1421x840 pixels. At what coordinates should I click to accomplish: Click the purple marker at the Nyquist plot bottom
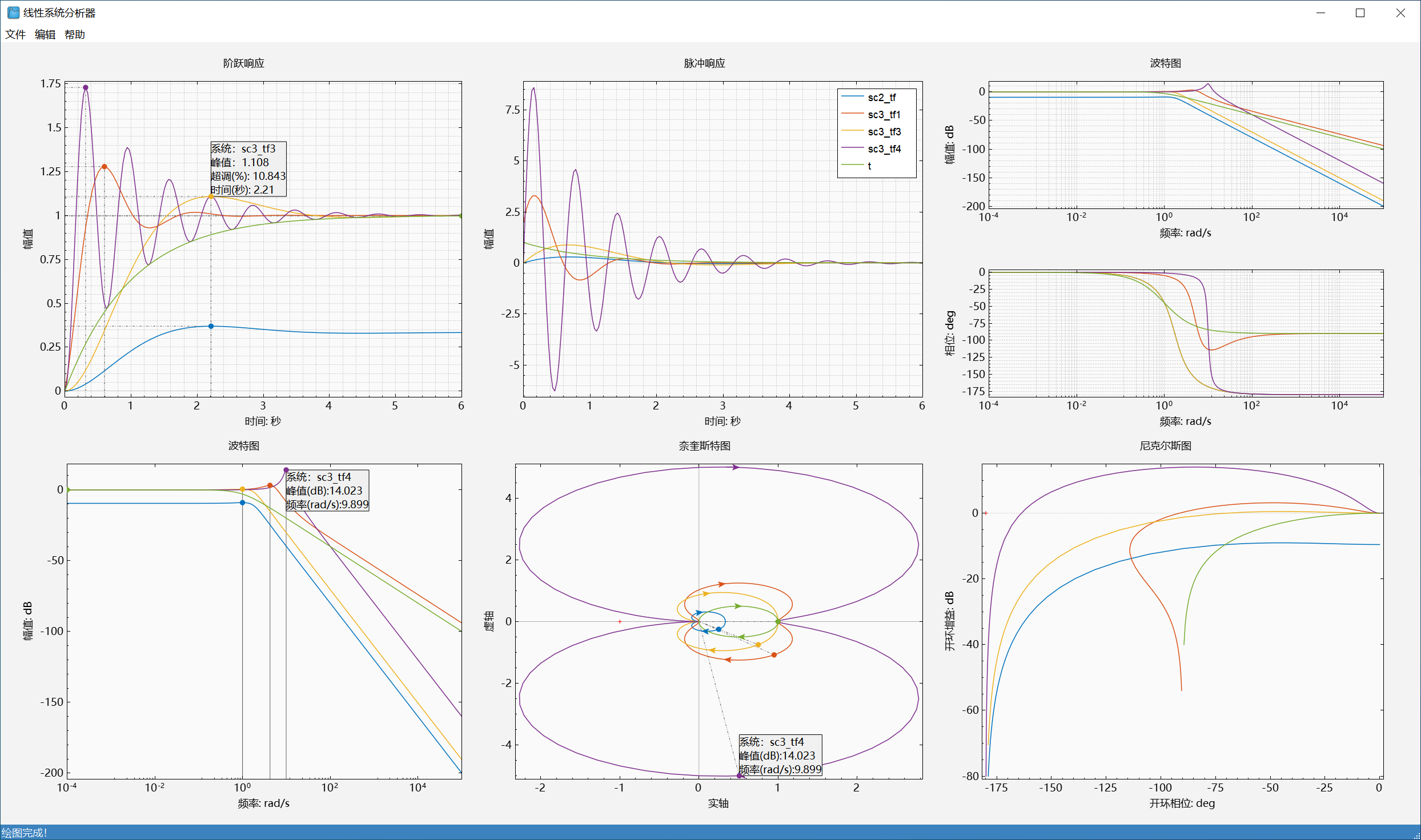[x=739, y=776]
